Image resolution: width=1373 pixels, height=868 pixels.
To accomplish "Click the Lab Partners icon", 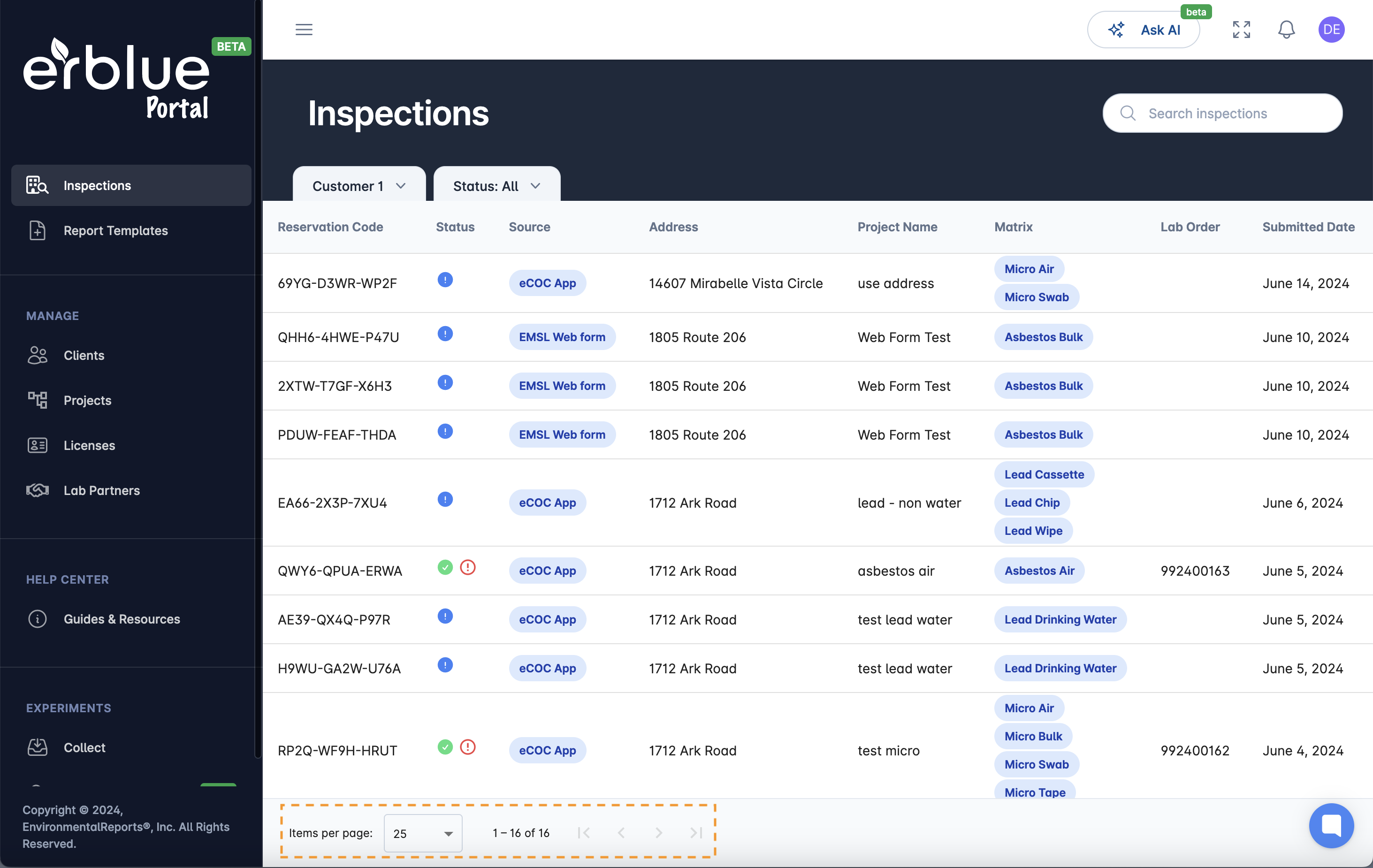I will [x=37, y=490].
